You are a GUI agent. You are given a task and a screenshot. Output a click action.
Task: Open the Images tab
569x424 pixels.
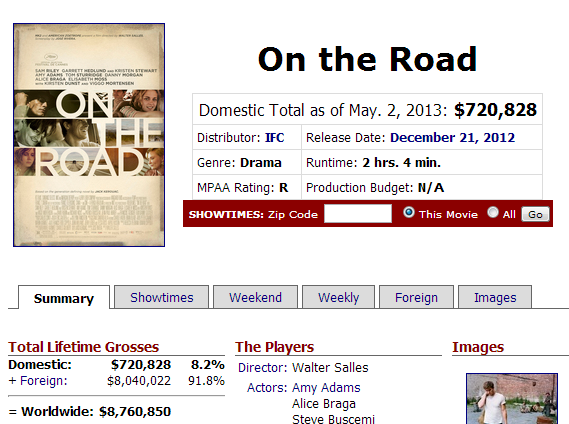pos(495,297)
